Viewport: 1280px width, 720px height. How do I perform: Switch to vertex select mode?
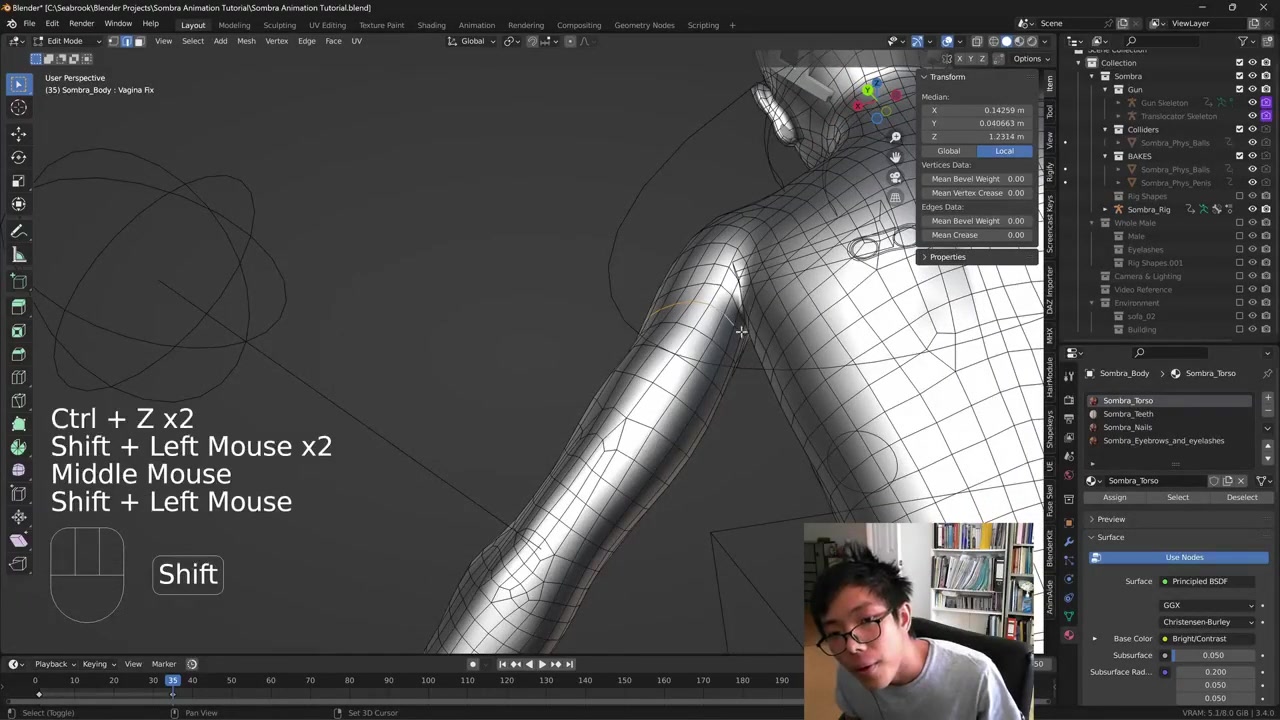pyautogui.click(x=113, y=41)
